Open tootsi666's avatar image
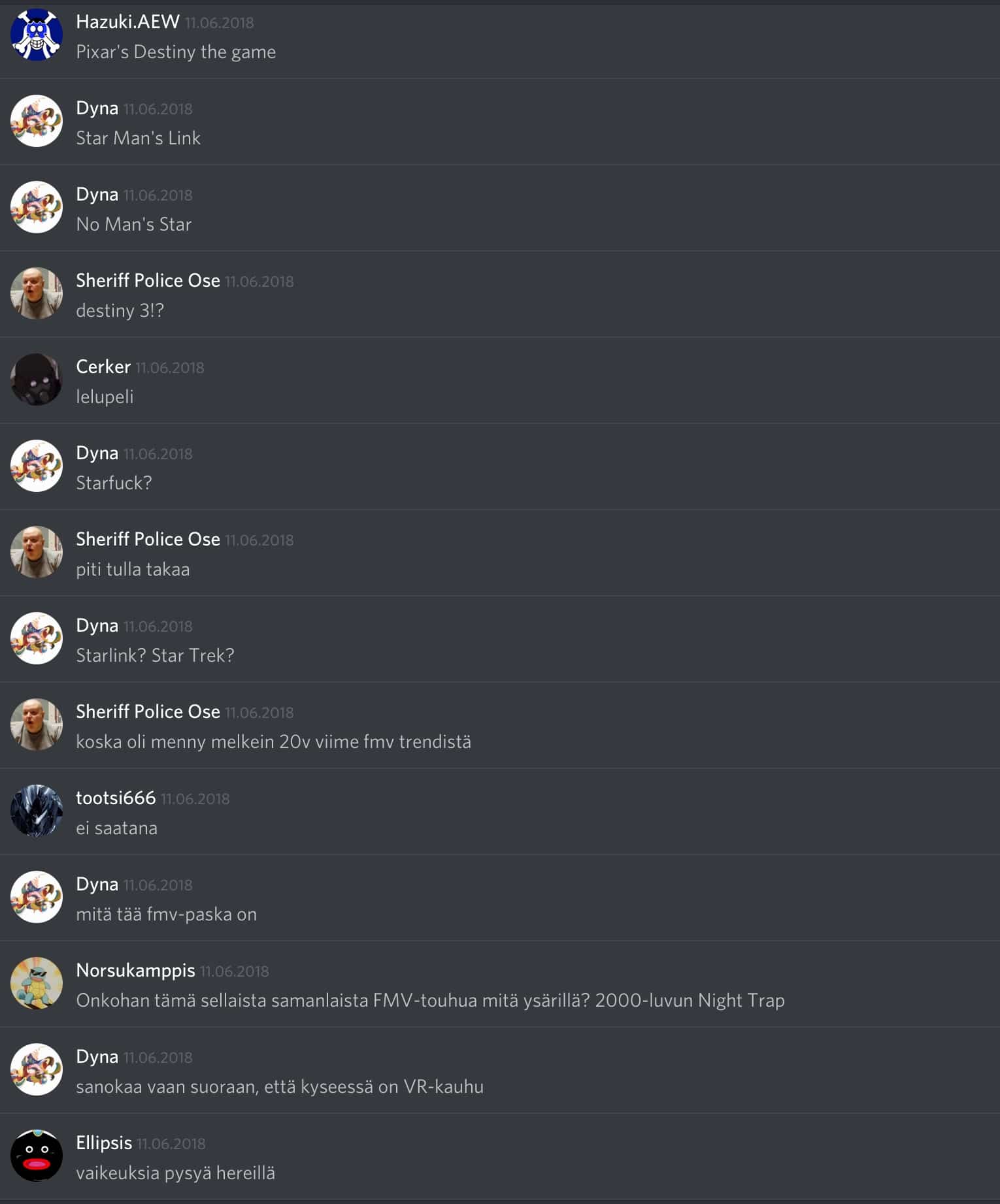Image resolution: width=1000 pixels, height=1204 pixels. [37, 811]
